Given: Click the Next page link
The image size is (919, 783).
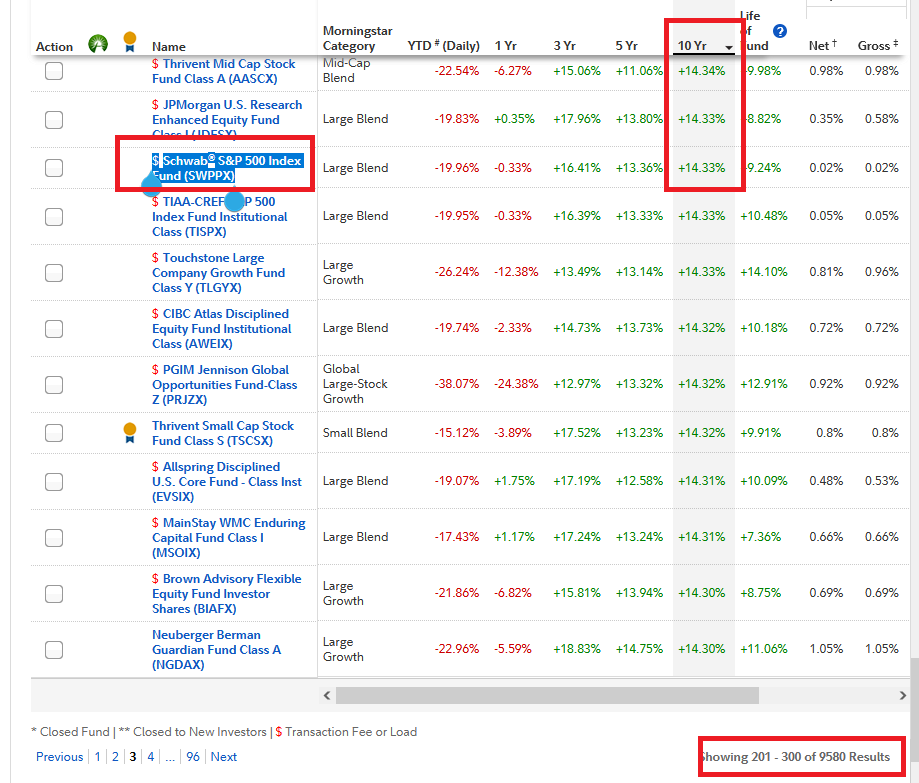Looking at the screenshot, I should pyautogui.click(x=224, y=757).
